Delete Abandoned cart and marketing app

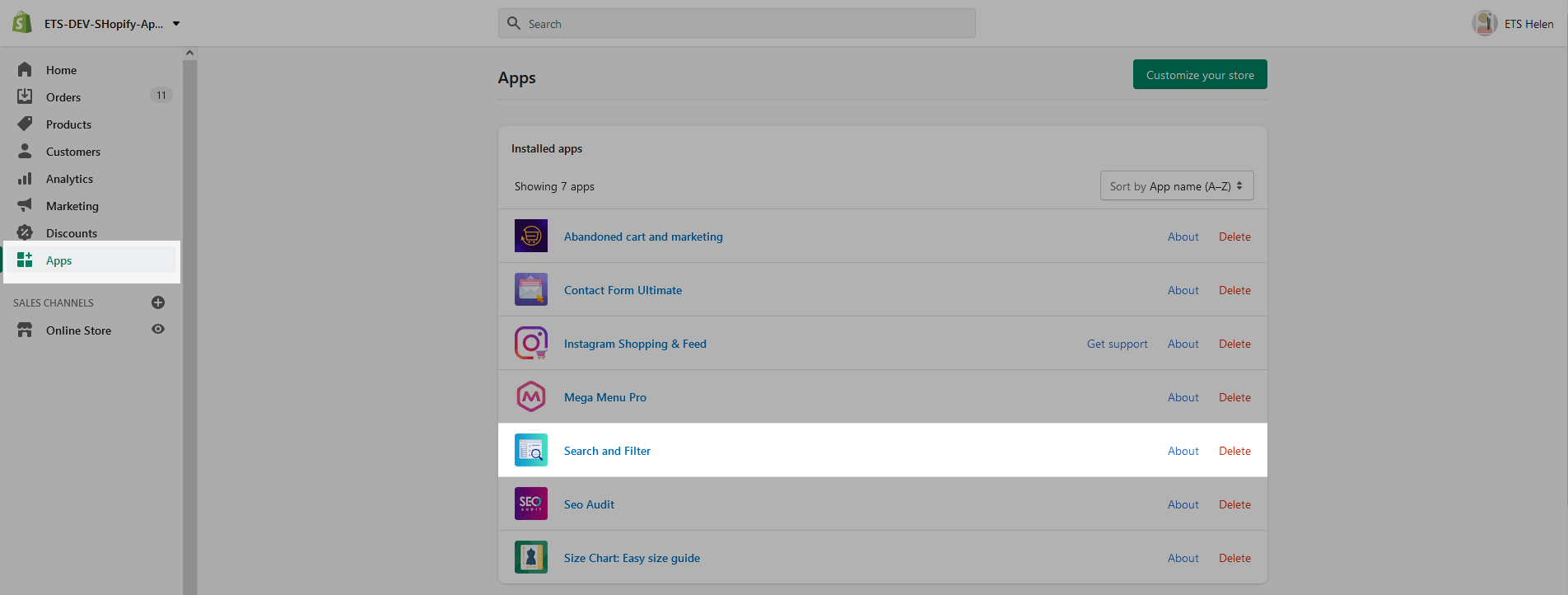pos(1234,237)
